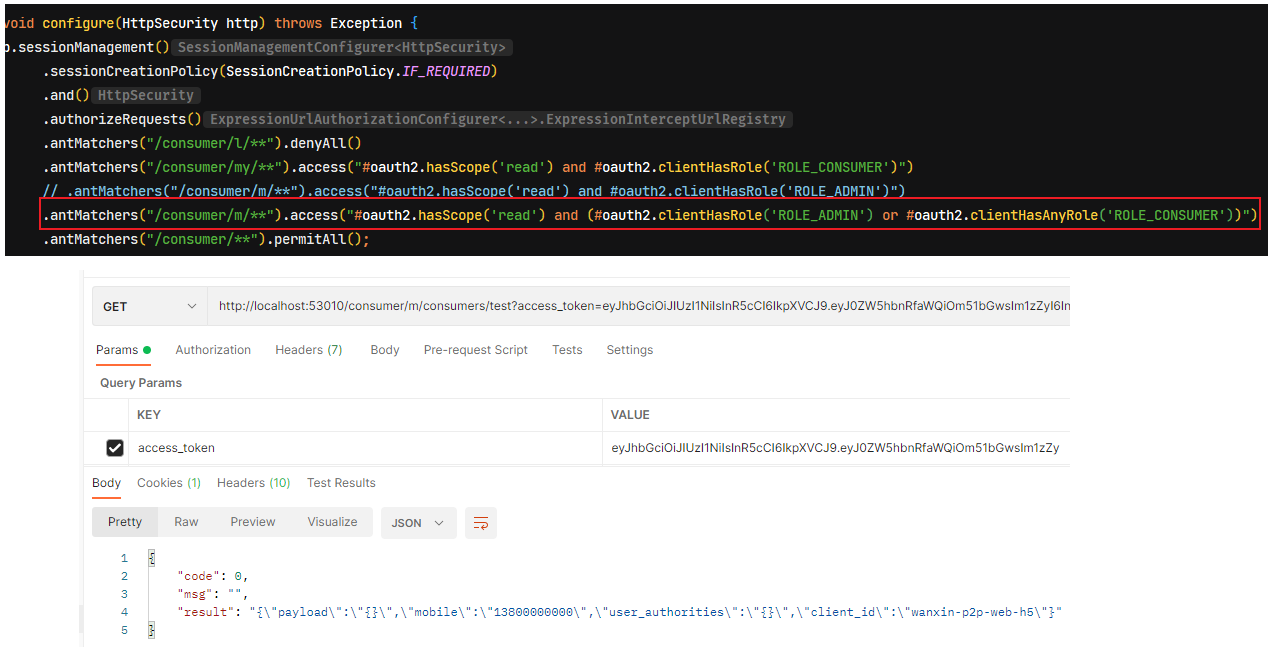1270x647 pixels.
Task: View response Cookies (1) tab
Action: point(169,483)
